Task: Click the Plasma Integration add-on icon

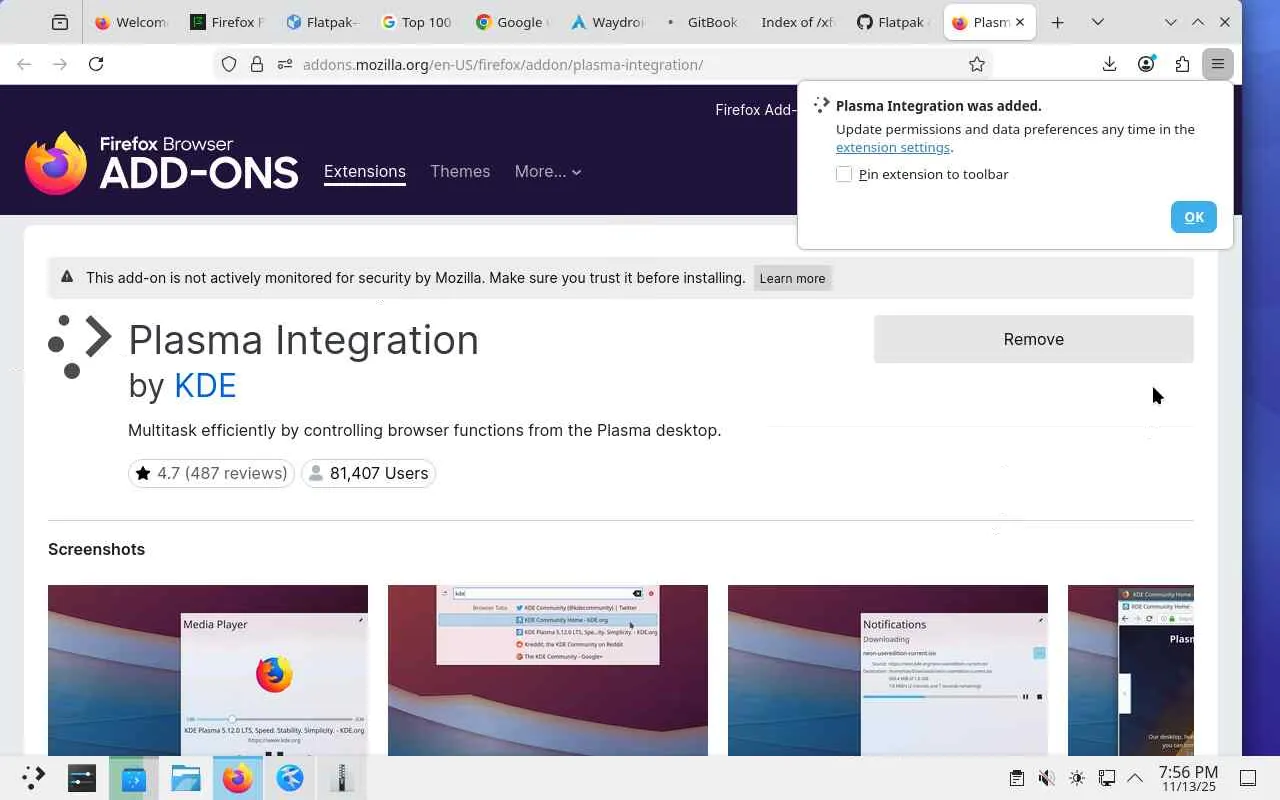Action: [x=80, y=347]
